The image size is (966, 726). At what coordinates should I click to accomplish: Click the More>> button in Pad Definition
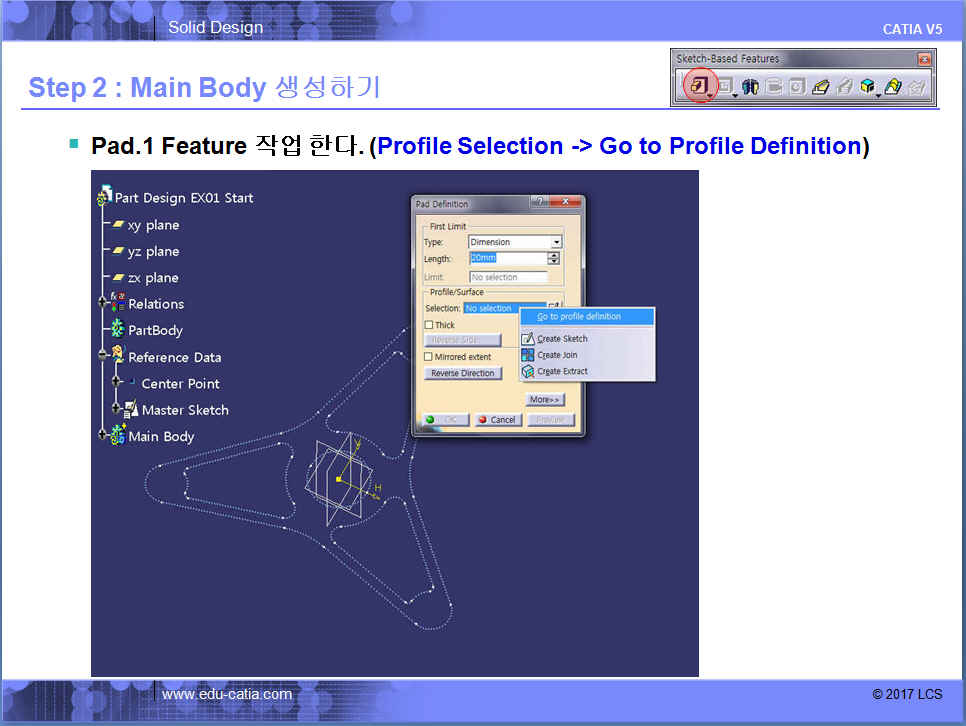click(545, 399)
